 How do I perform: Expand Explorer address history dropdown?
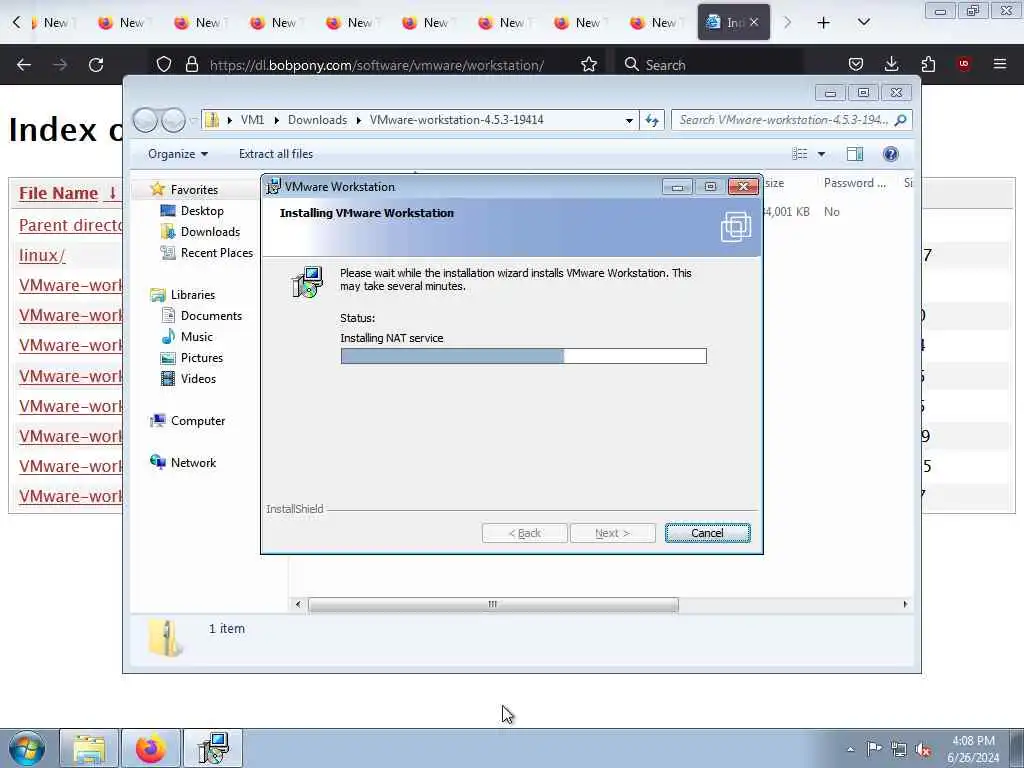pos(629,120)
